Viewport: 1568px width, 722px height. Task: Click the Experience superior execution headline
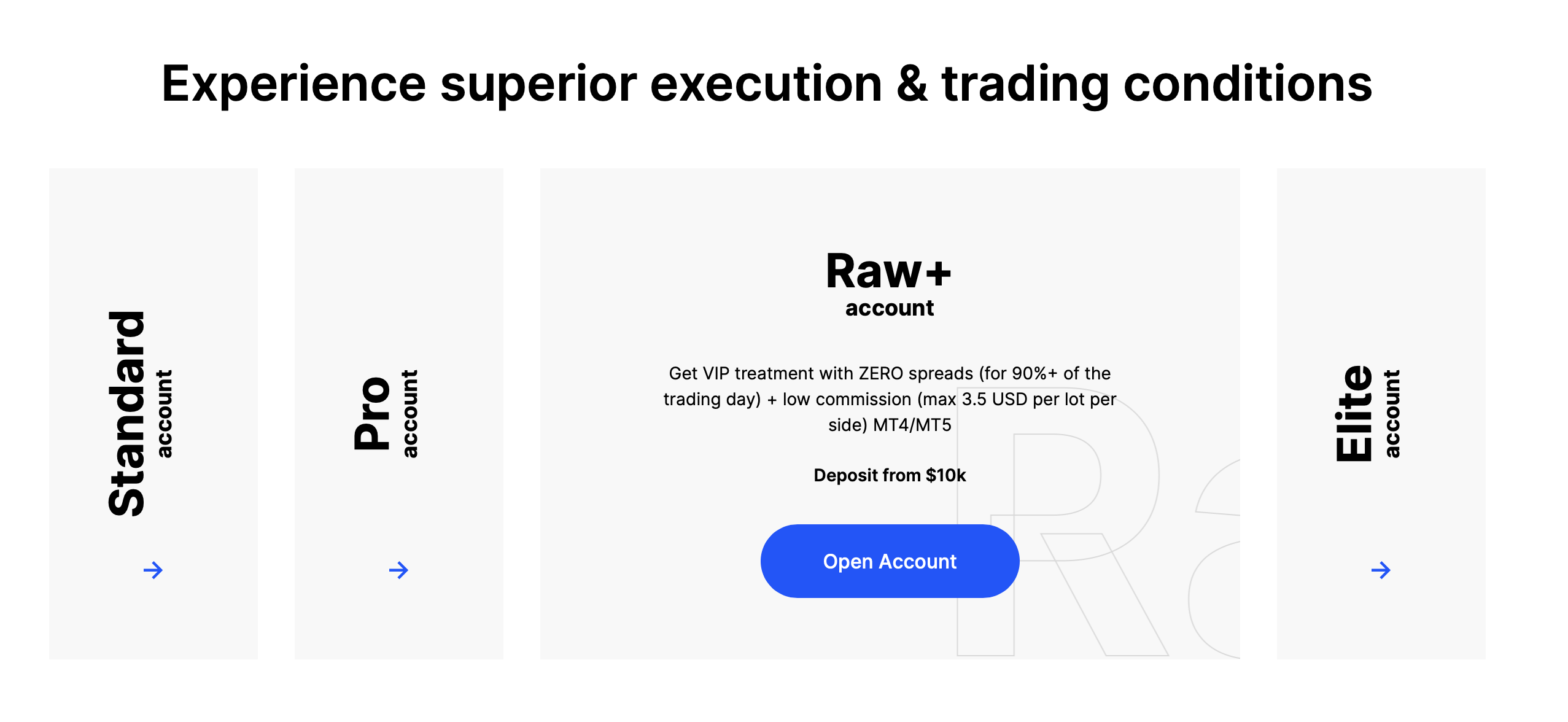pos(766,84)
